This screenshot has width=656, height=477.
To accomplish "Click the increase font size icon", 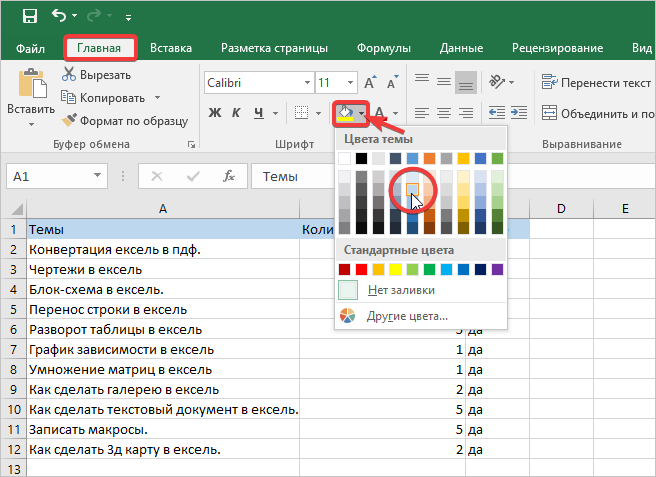I will 371,82.
